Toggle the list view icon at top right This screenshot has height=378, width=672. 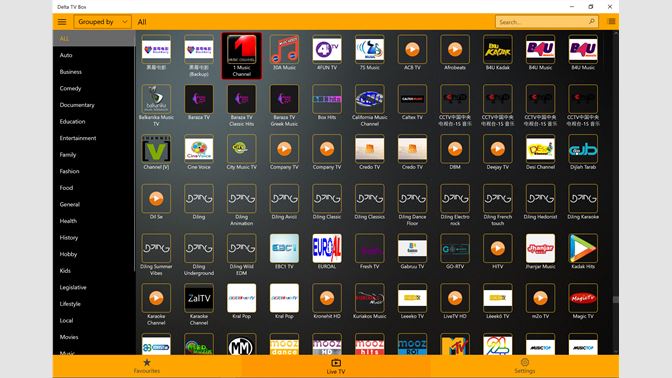(x=612, y=21)
